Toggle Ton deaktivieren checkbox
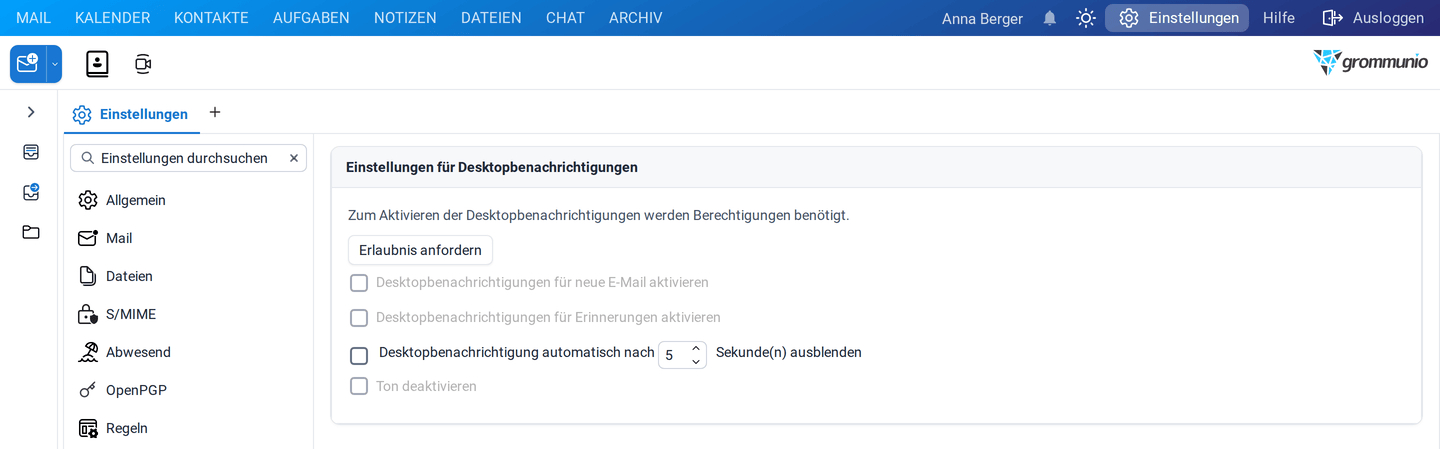The width and height of the screenshot is (1440, 449). pyautogui.click(x=359, y=386)
